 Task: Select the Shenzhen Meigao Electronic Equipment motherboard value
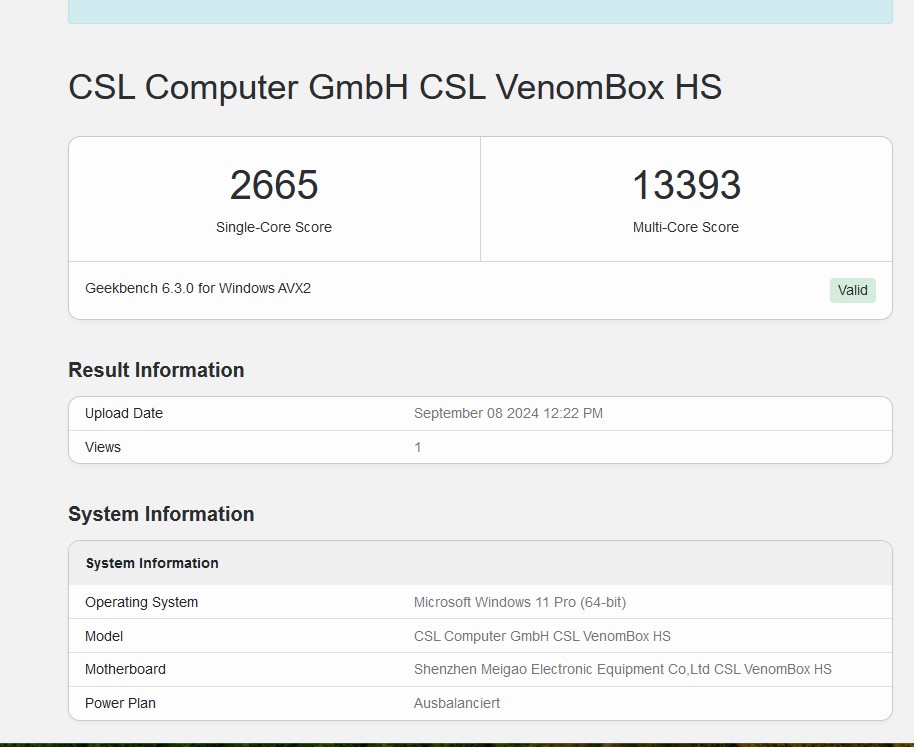623,669
